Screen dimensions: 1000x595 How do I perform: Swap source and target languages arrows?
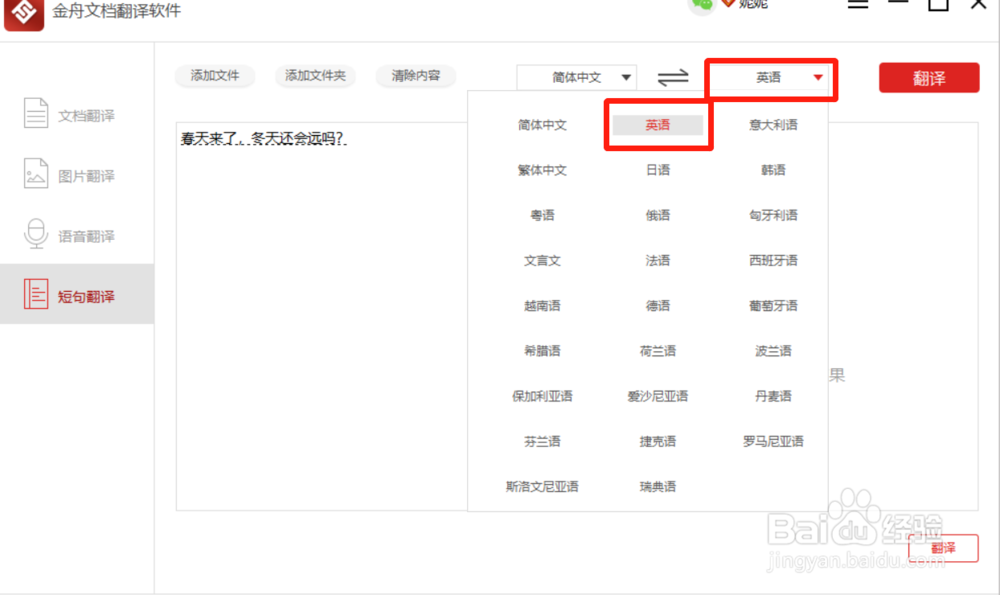(673, 78)
